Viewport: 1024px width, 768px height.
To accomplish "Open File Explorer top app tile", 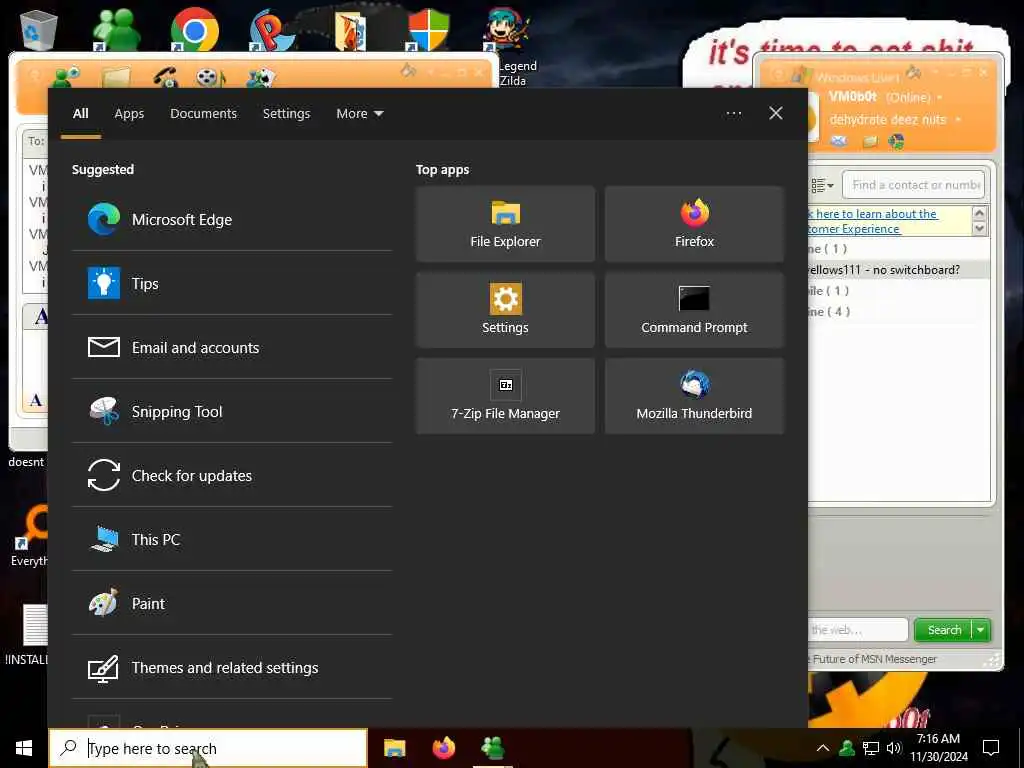I will (x=505, y=224).
